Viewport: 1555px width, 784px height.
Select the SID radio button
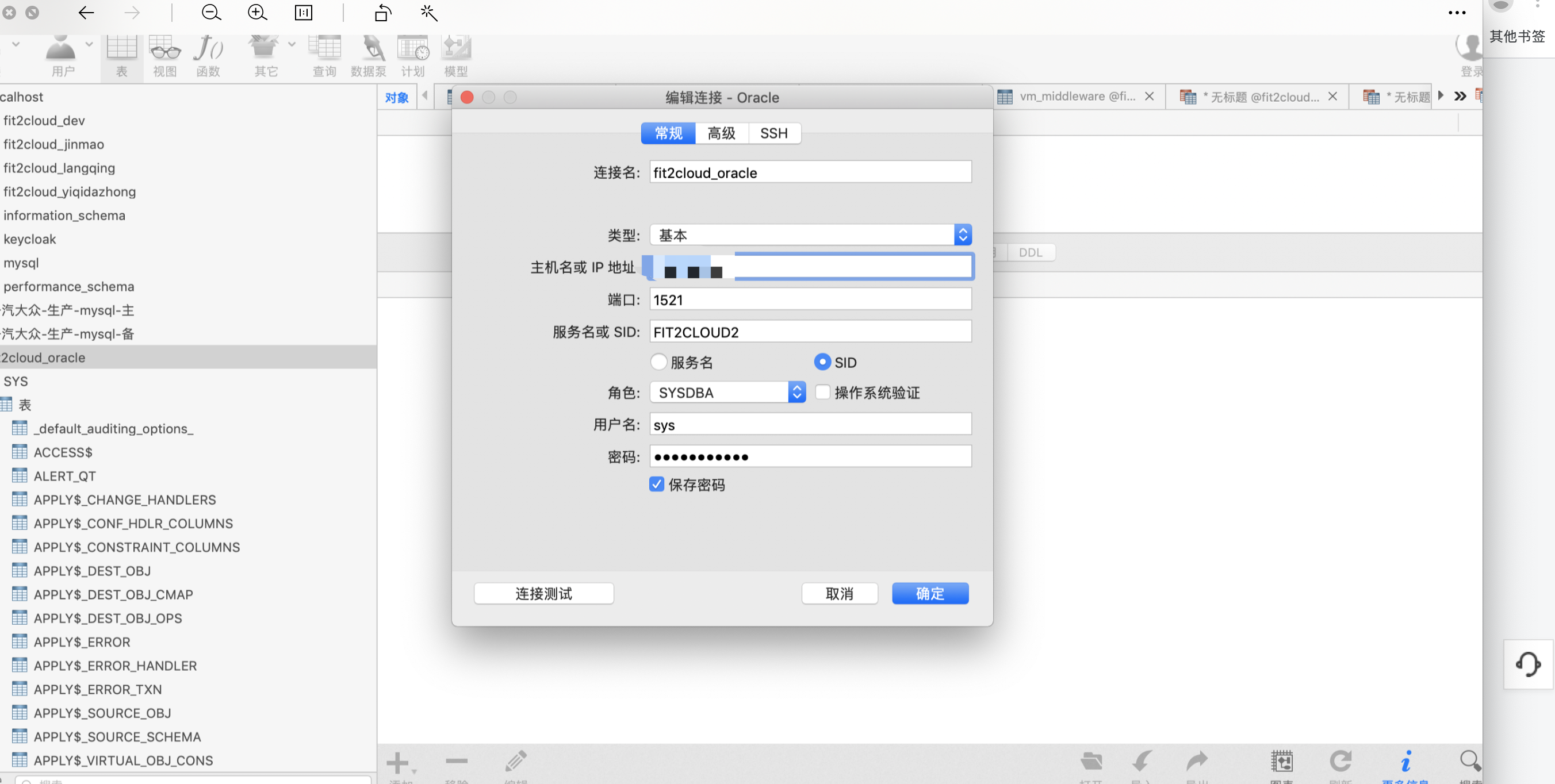pyautogui.click(x=821, y=361)
